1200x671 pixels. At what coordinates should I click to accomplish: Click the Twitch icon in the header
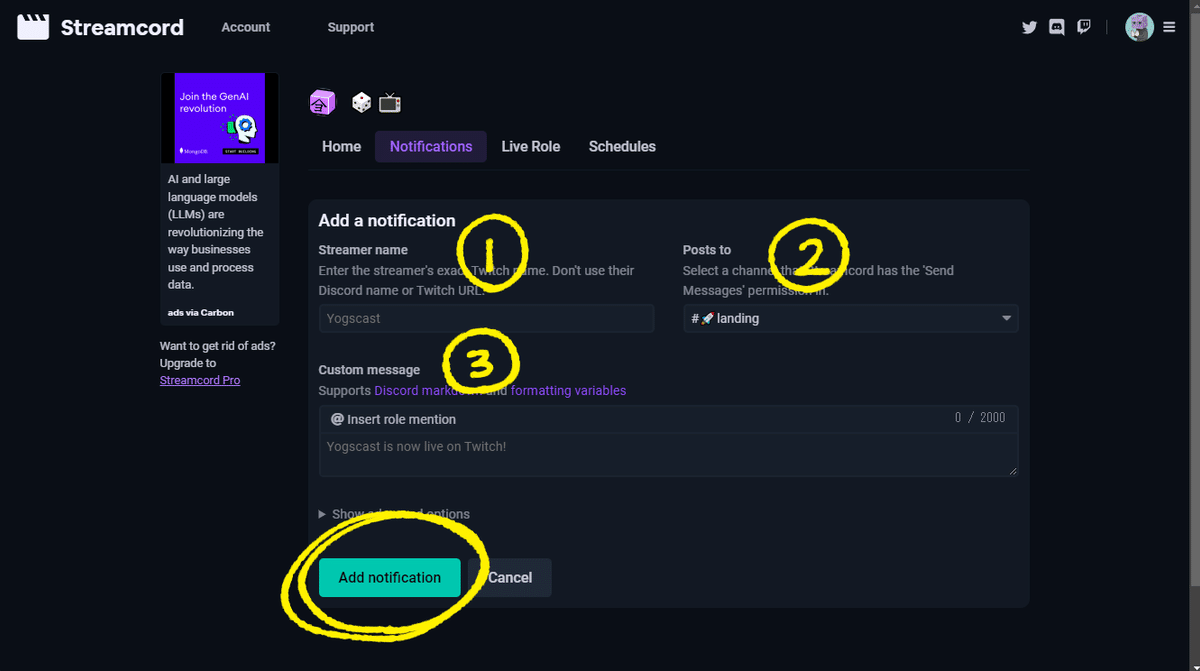point(1083,27)
